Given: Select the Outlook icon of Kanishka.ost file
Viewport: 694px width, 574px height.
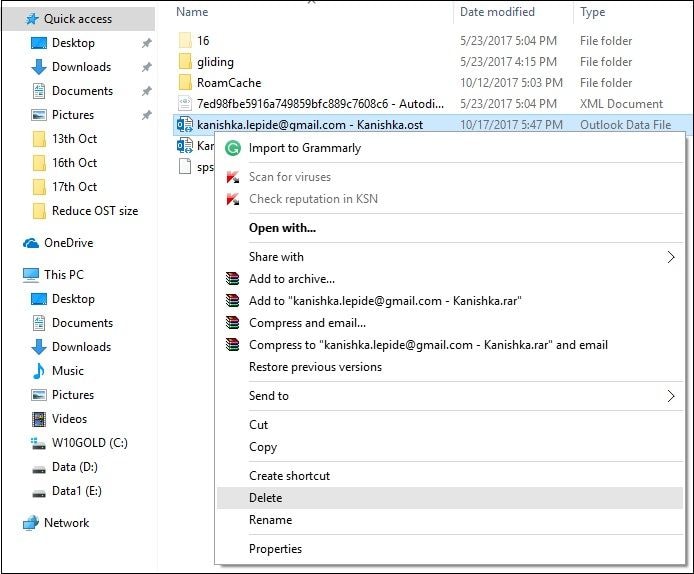Looking at the screenshot, I should pos(185,125).
